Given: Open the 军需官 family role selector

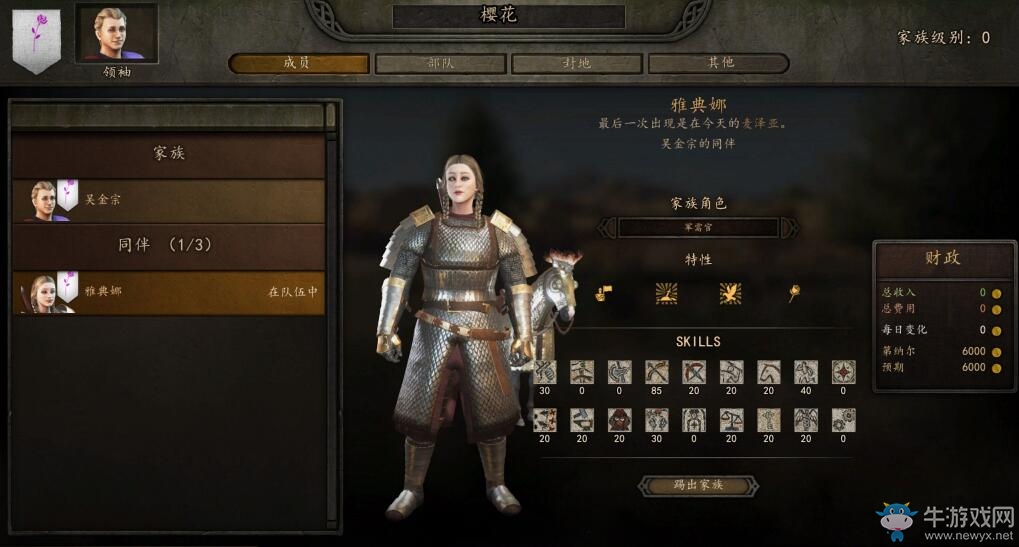Looking at the screenshot, I should 698,227.
